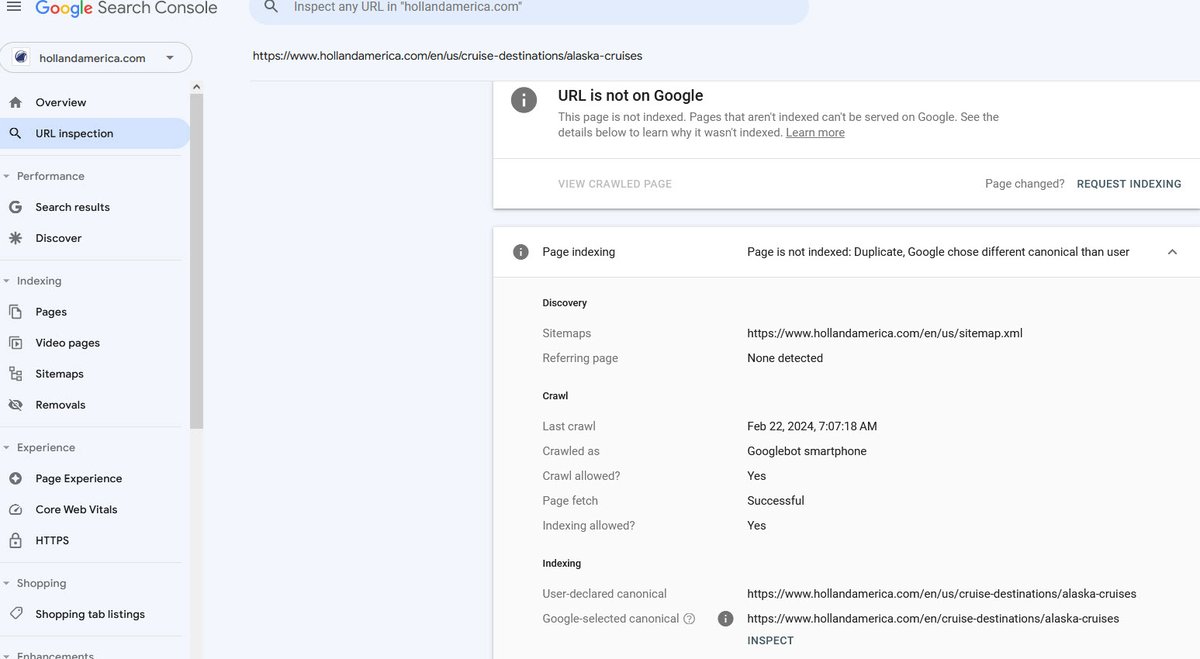Collapse the Page indexing panel chevron
Screen dimensions: 1200x659
(1172, 252)
